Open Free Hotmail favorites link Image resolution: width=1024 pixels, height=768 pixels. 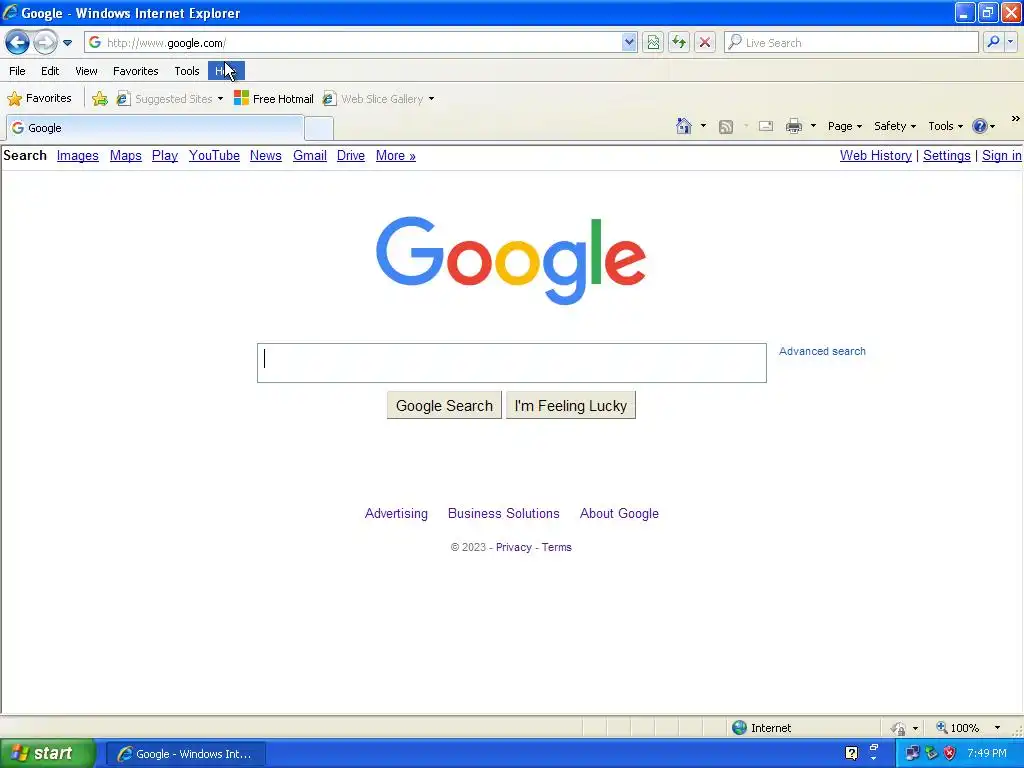(274, 99)
